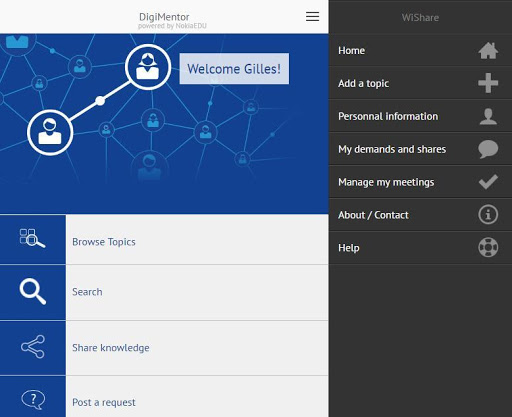Click the lifebuoy Help icon
The width and height of the screenshot is (512, 417).
[488, 247]
